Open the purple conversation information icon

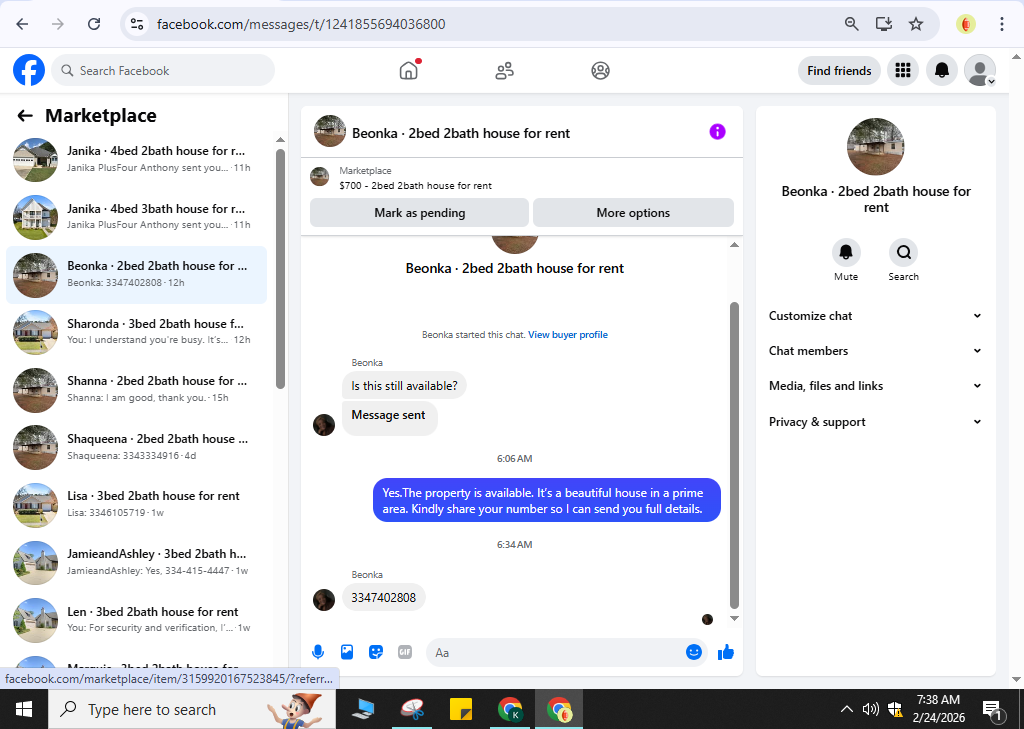717,132
